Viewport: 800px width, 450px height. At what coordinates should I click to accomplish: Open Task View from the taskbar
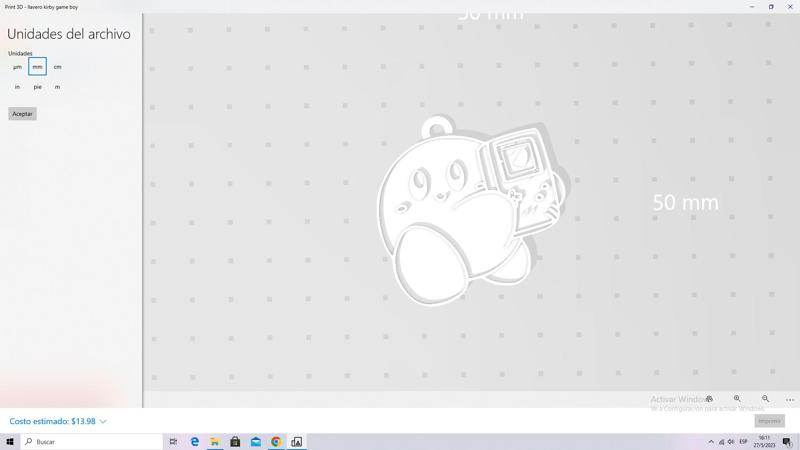173,442
